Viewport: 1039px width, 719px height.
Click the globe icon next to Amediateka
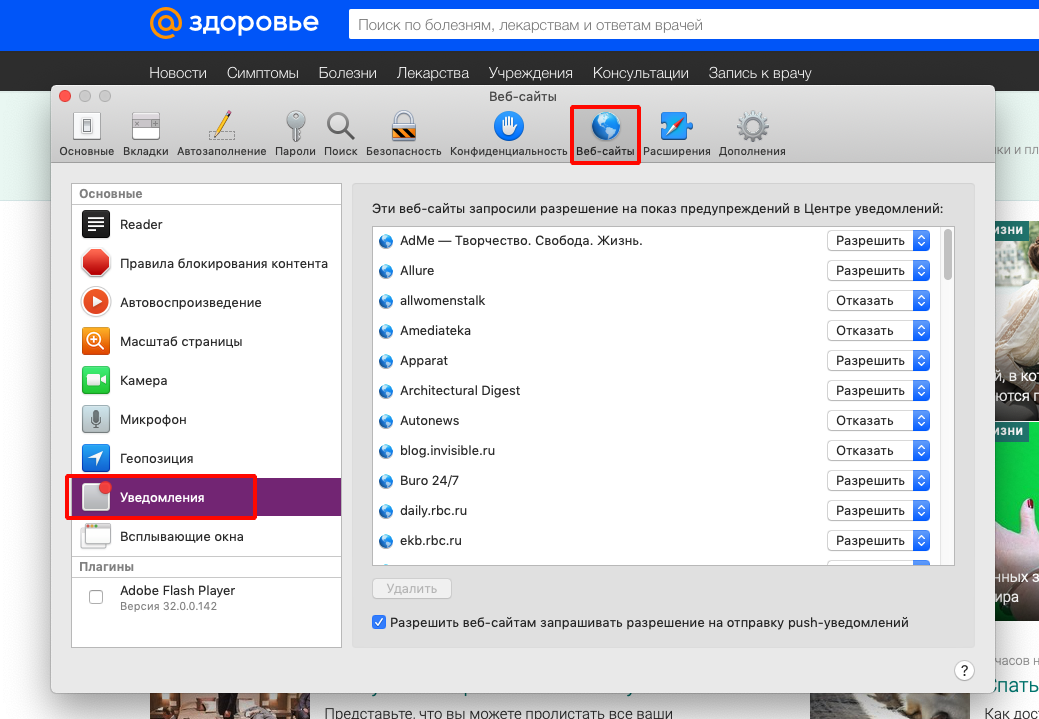pos(386,331)
